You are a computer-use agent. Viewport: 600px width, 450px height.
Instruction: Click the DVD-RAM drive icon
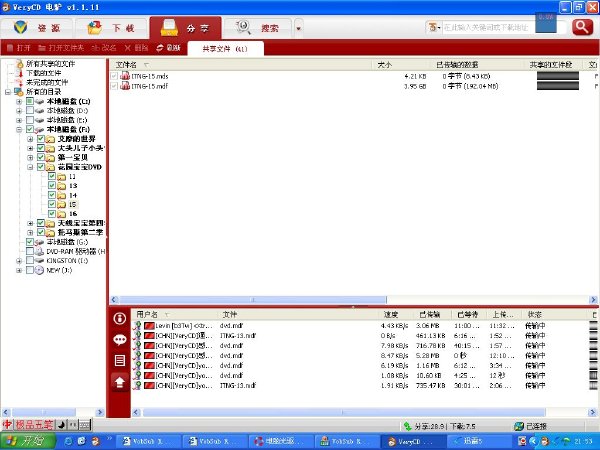point(39,251)
